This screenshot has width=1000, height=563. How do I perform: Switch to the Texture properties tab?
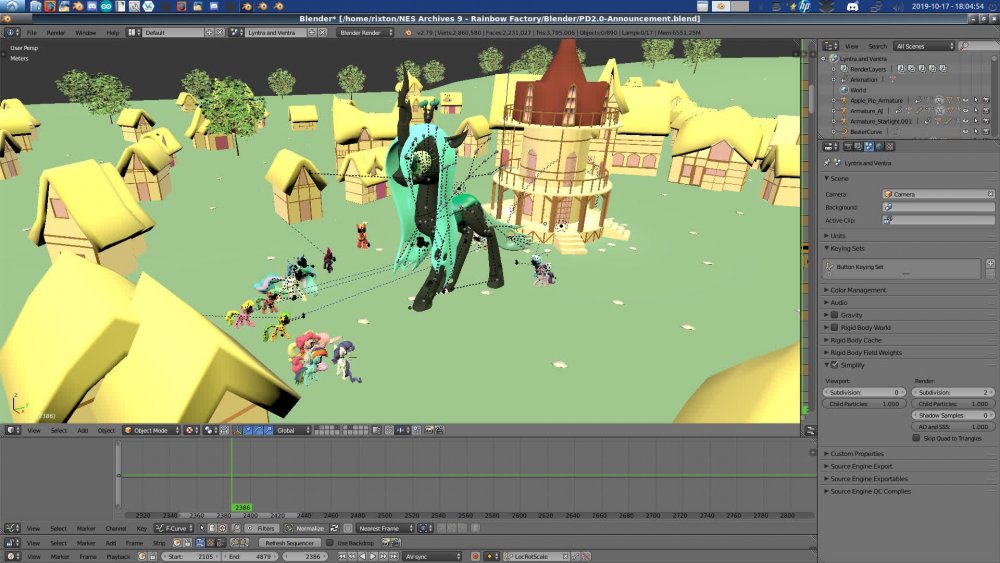(x=890, y=147)
